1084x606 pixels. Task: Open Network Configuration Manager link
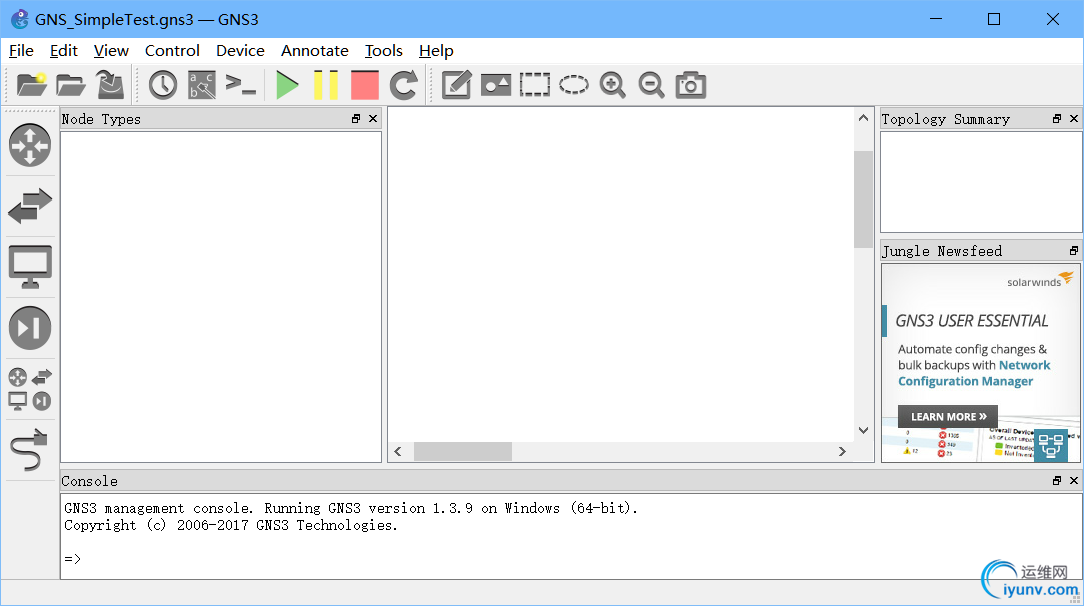click(974, 373)
